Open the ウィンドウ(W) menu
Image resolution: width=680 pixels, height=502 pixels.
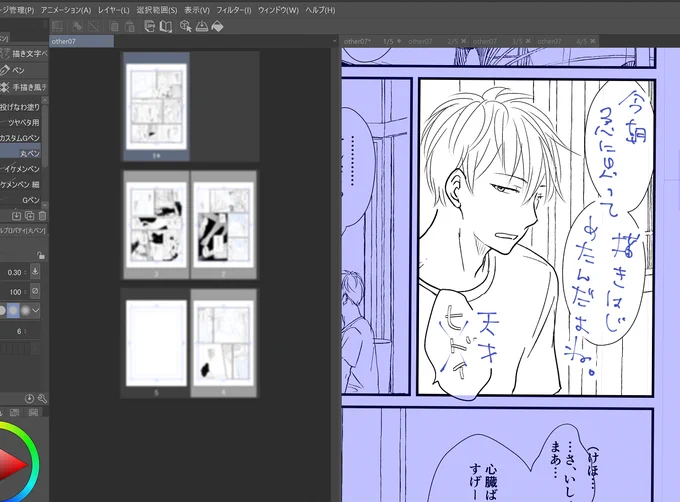[278, 10]
